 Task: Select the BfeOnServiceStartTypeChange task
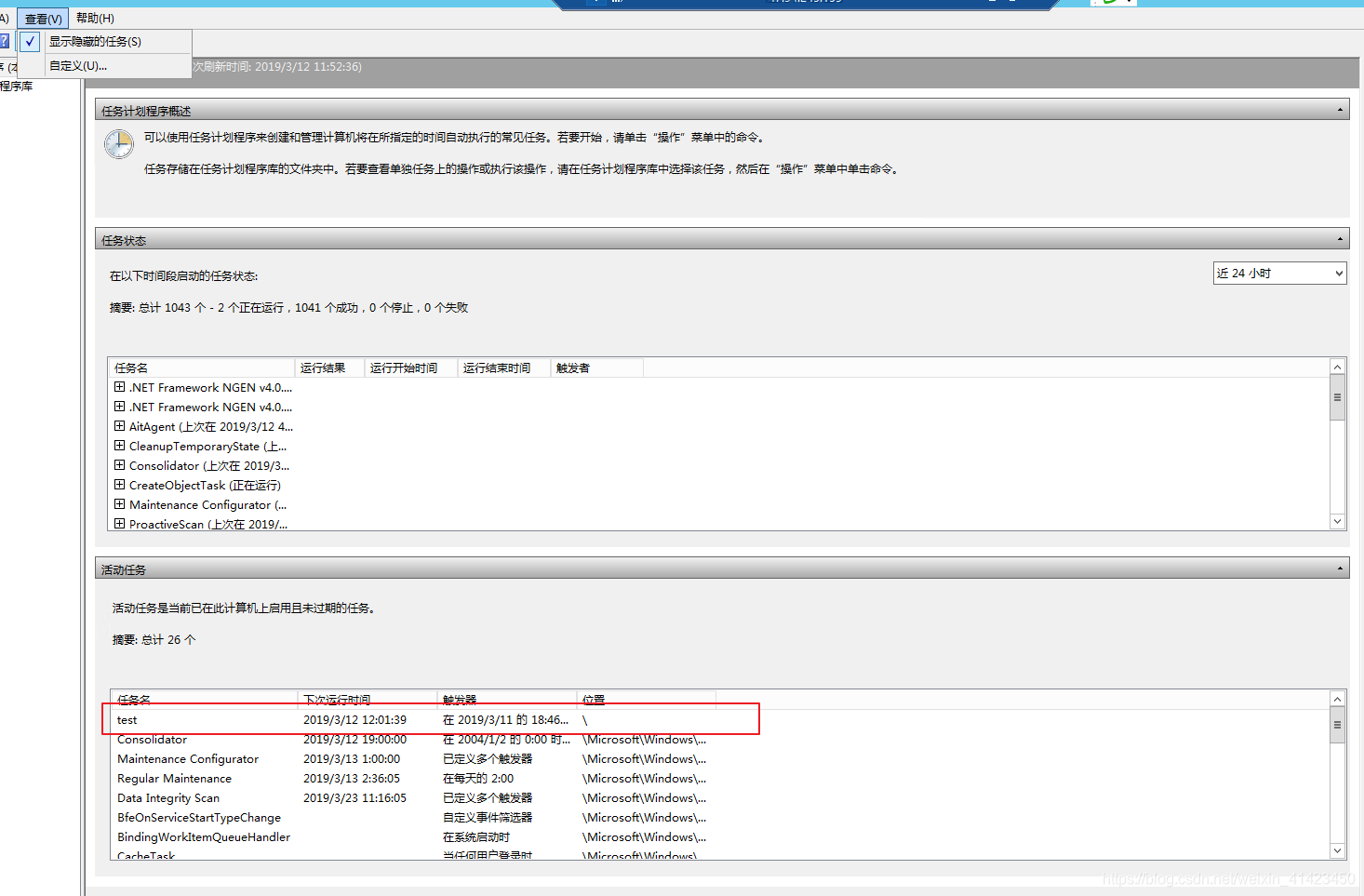click(x=199, y=818)
